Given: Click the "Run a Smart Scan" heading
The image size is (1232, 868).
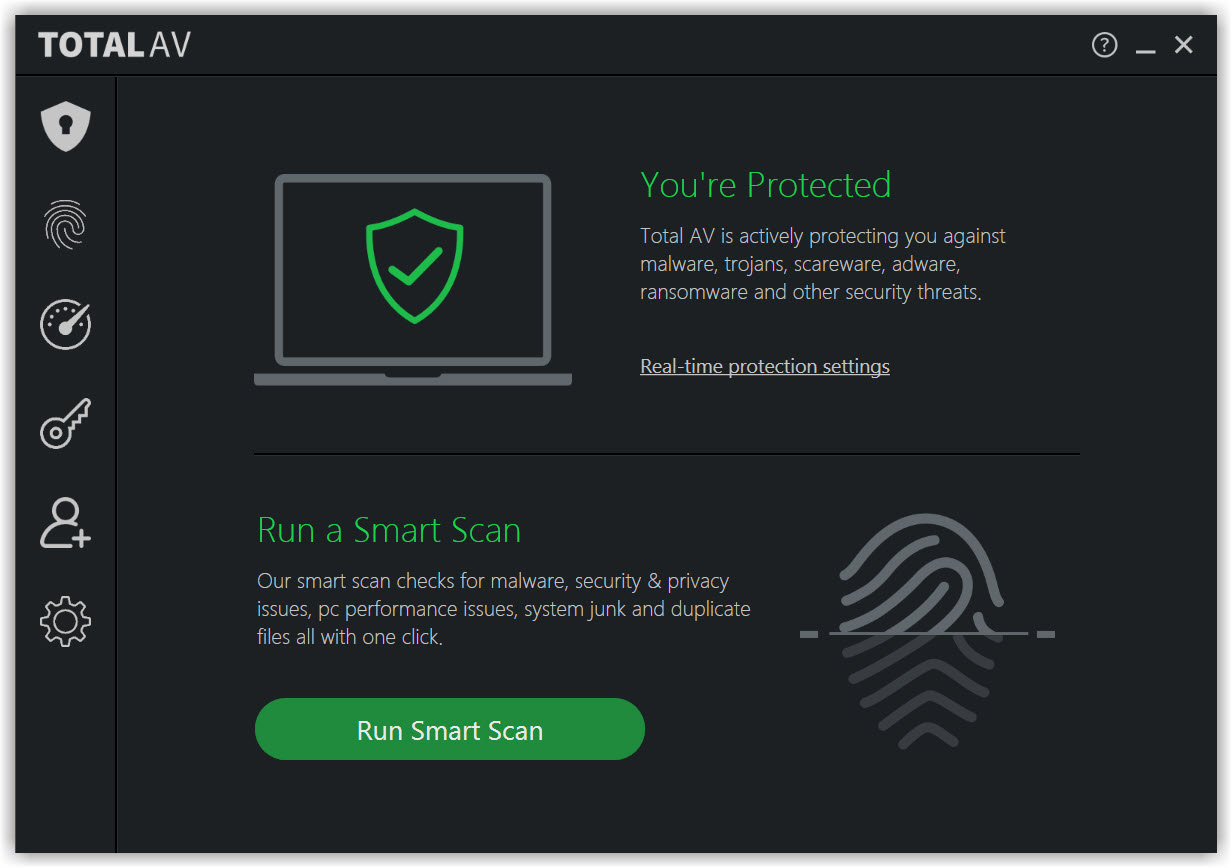Looking at the screenshot, I should [389, 530].
